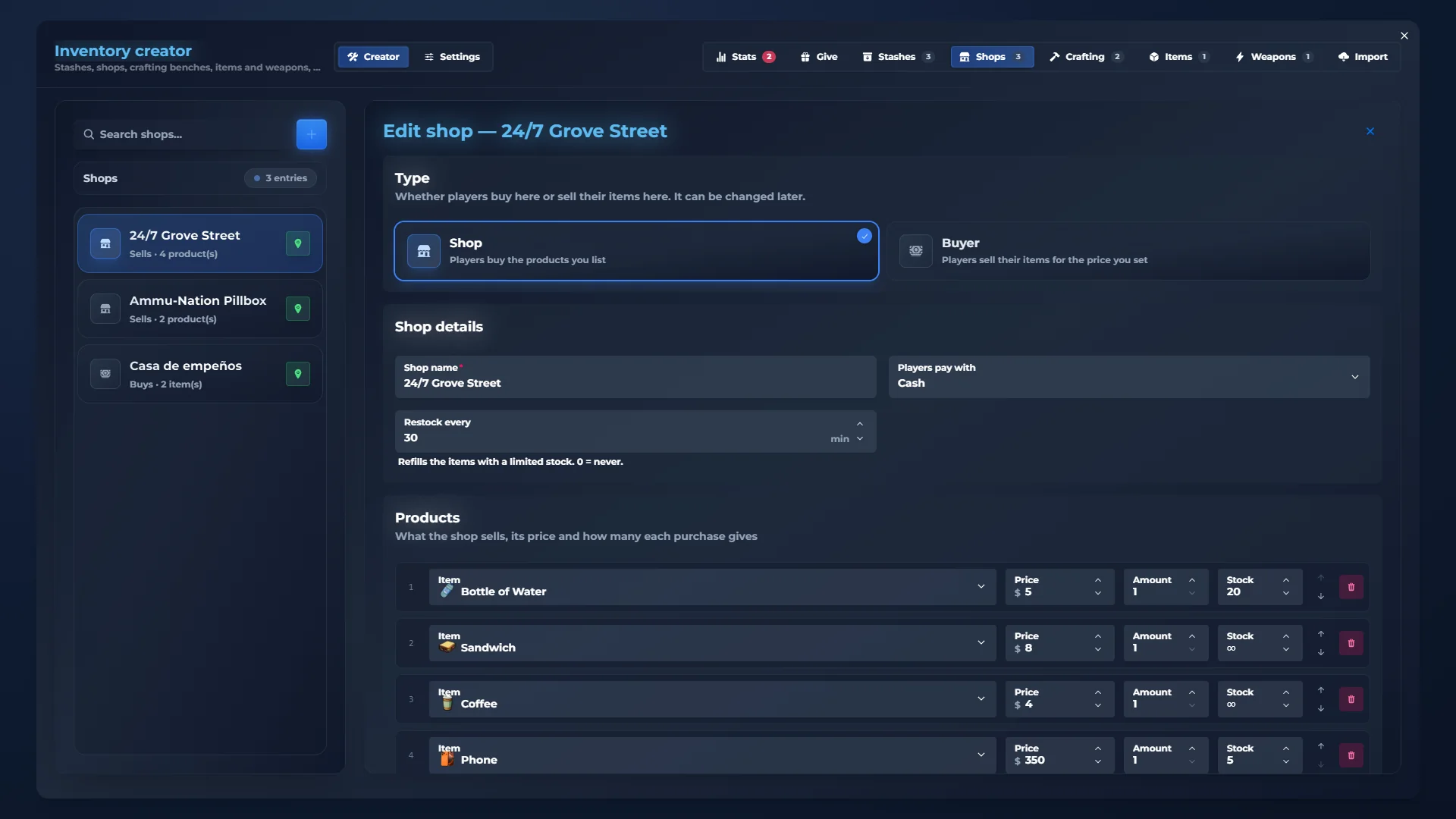This screenshot has height=819, width=1456.
Task: Select the Ammu-Nation Pillbox shop entry
Action: (200, 309)
